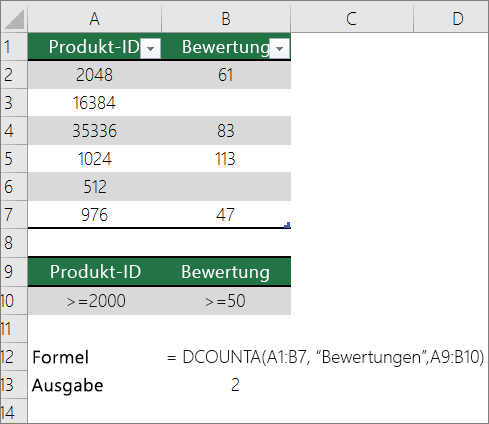The height and width of the screenshot is (424, 489).
Task: Select row 8 header
Action: (x=14, y=243)
